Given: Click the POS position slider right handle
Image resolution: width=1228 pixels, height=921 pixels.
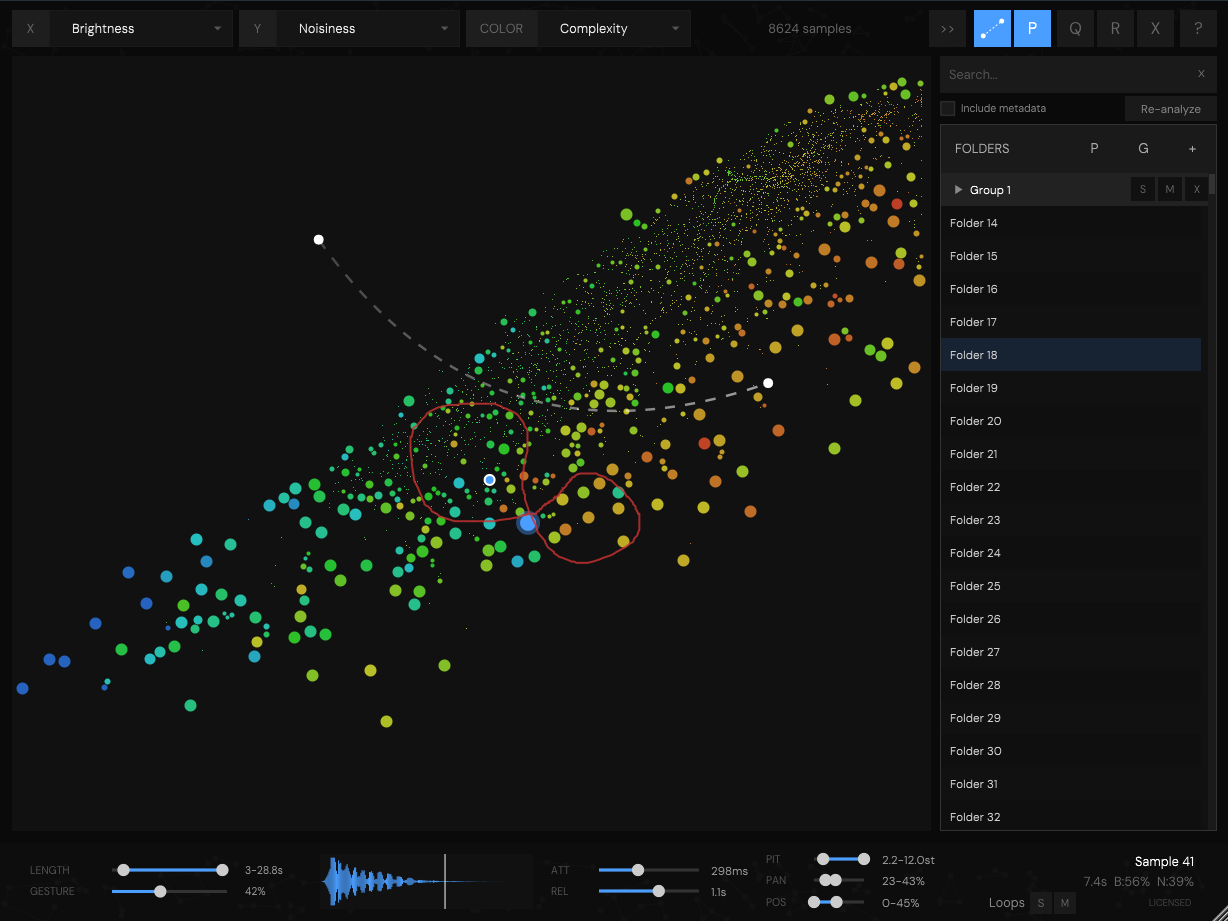Looking at the screenshot, I should point(836,902).
